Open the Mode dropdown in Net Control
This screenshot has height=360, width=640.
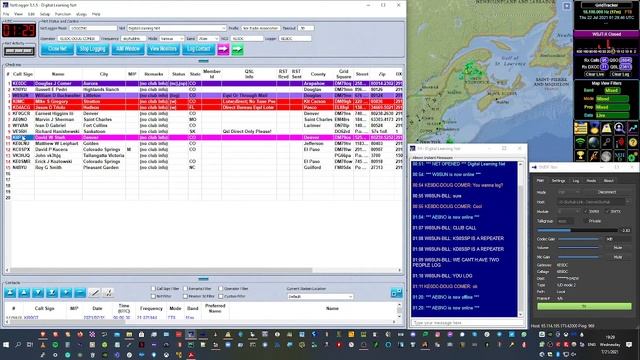click(x=171, y=38)
